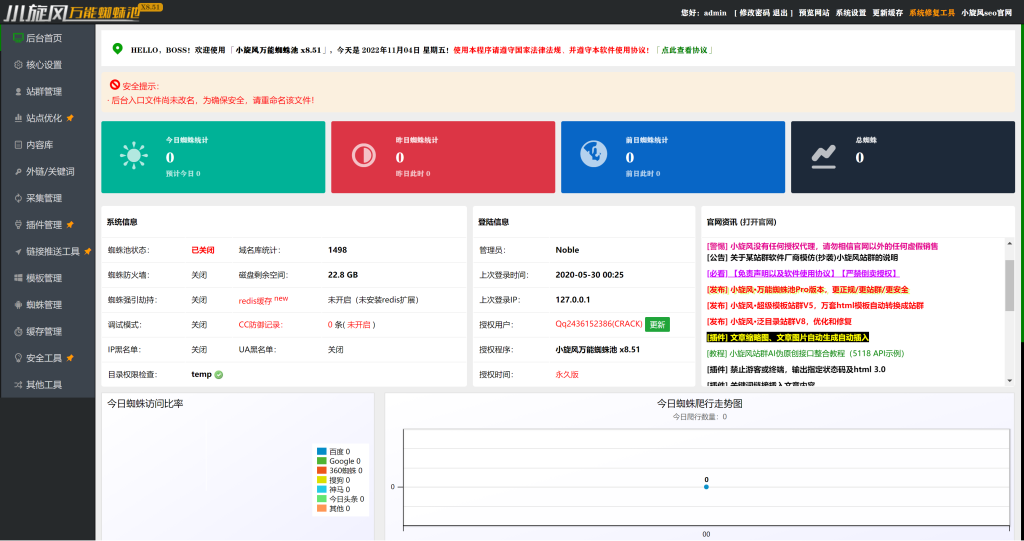
Task: Click the 小旋风万能蜘蛛池 logo
Action: tap(83, 12)
